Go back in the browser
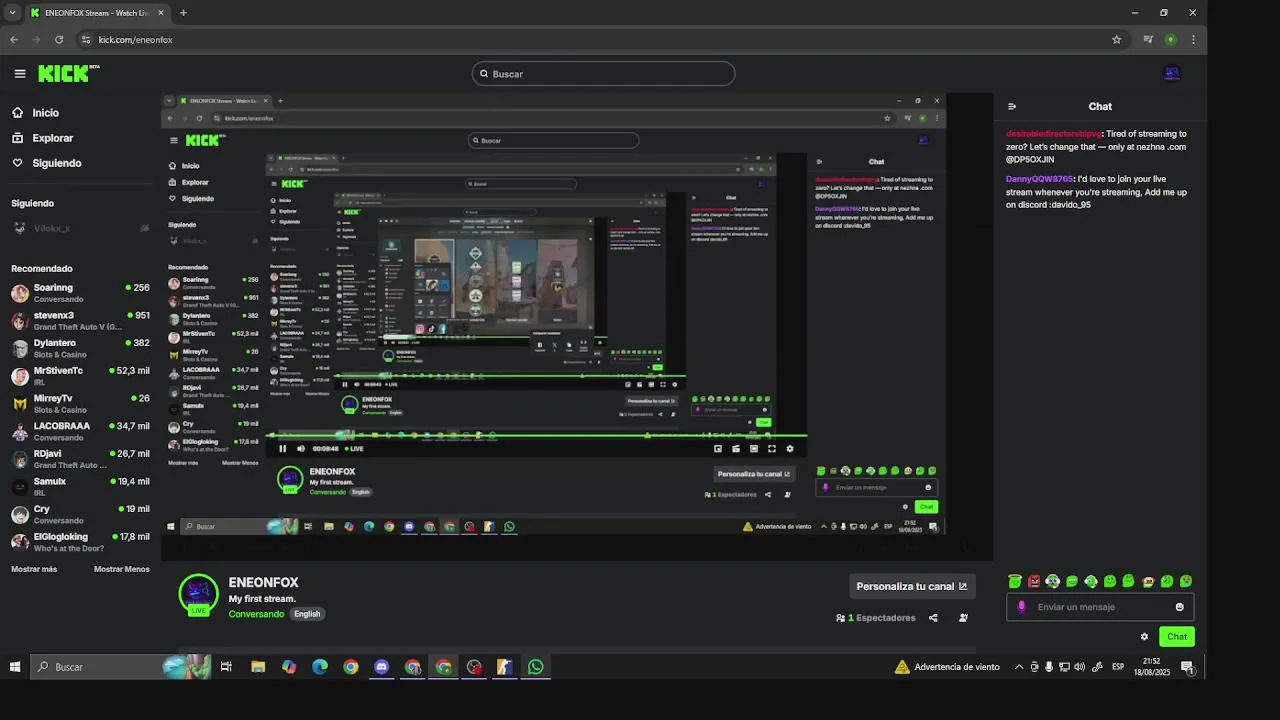 tap(14, 40)
